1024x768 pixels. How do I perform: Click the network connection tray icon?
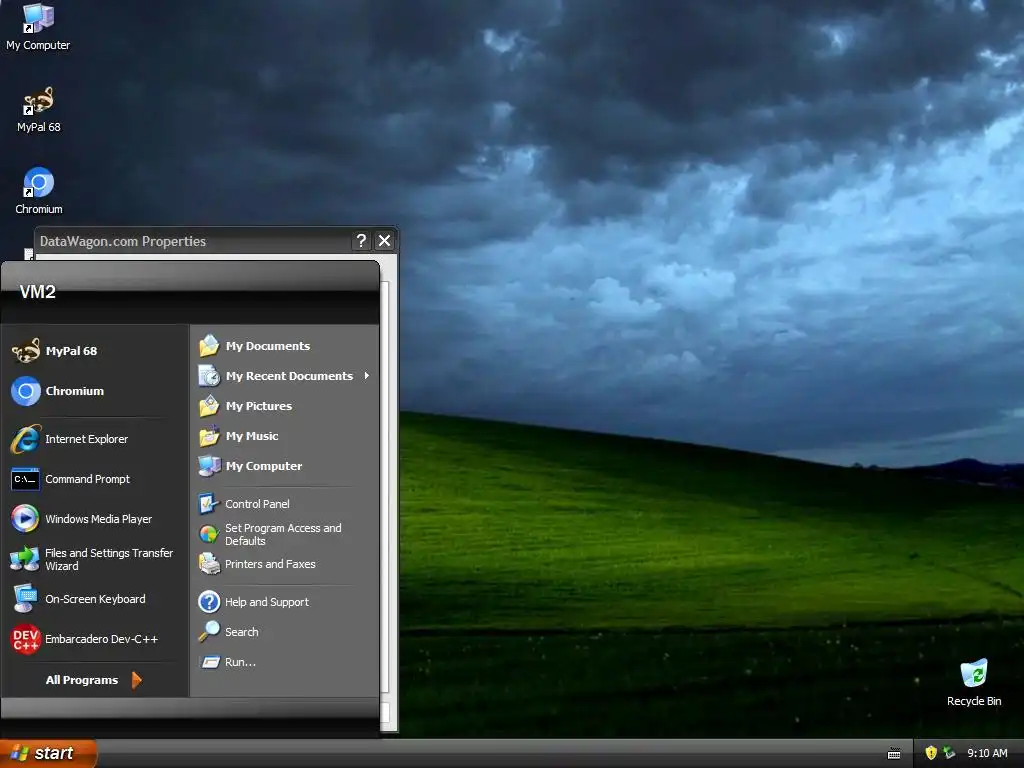(x=949, y=753)
